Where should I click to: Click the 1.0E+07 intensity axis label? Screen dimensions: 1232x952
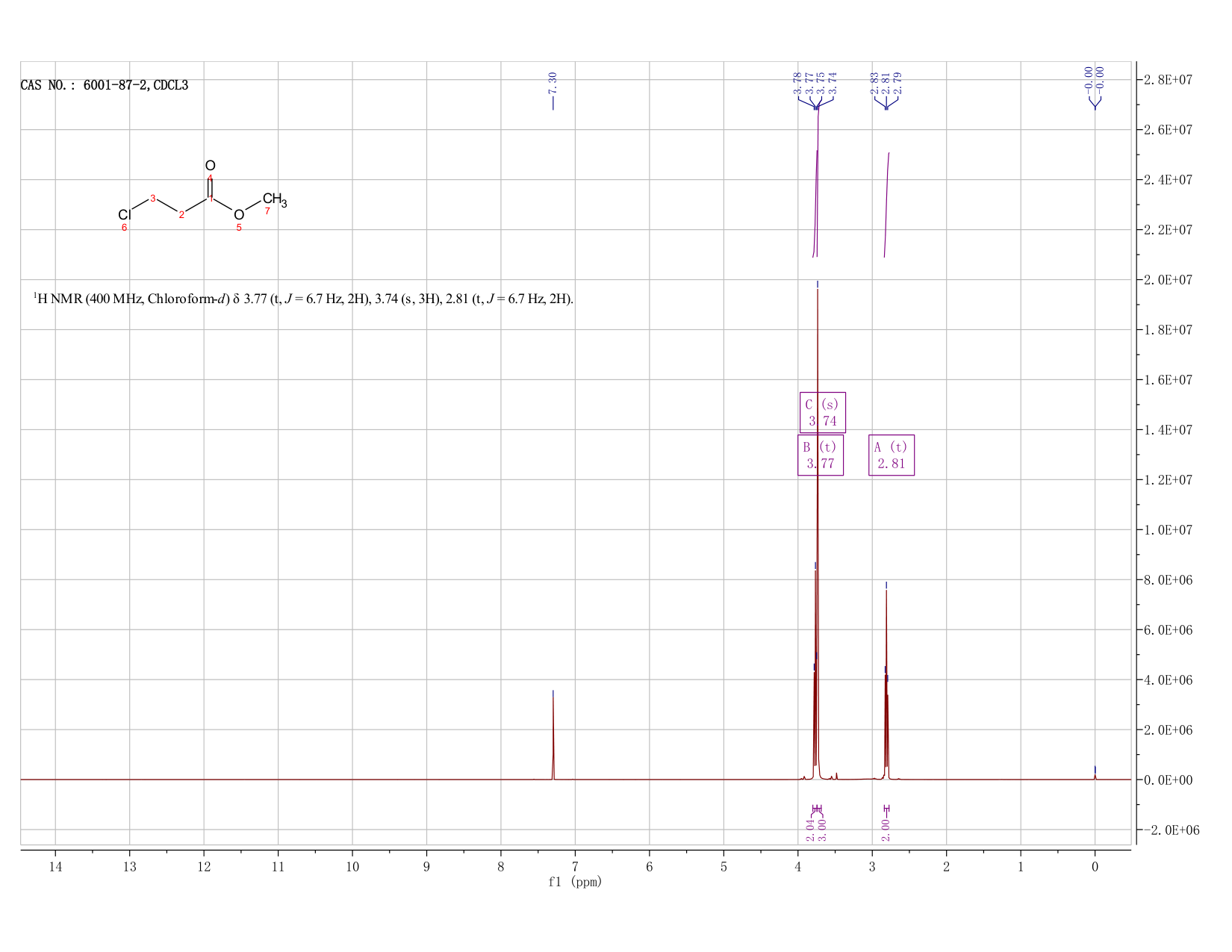[x=1169, y=530]
